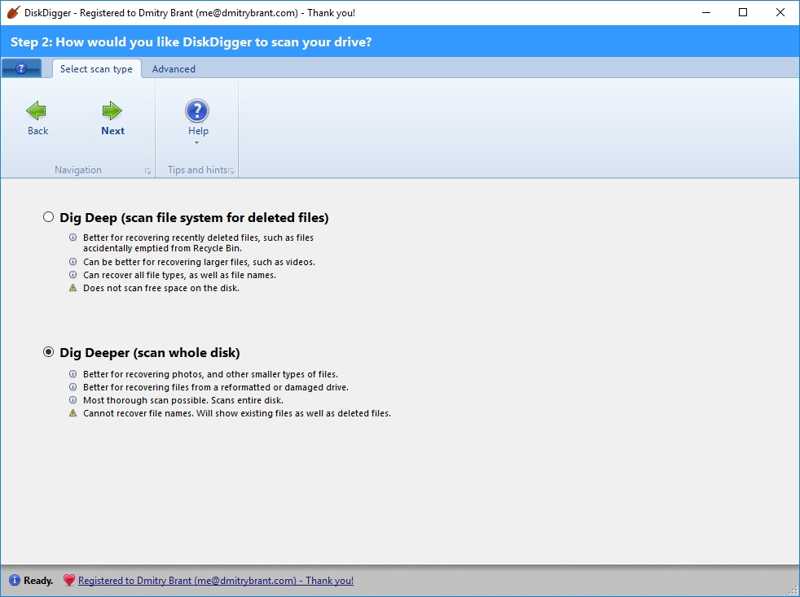Click the info bullet beside 'Most thorough scan possible'
The height and width of the screenshot is (597, 800).
(x=73, y=400)
